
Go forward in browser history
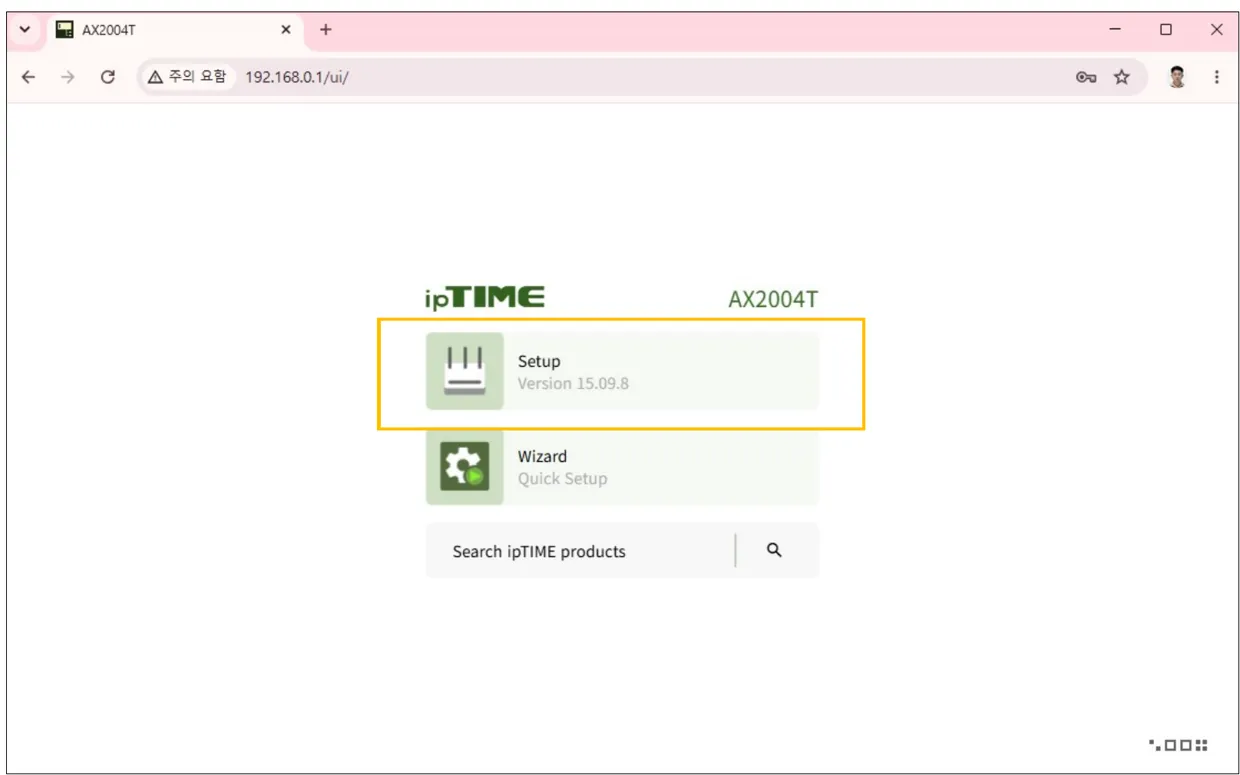(x=68, y=77)
